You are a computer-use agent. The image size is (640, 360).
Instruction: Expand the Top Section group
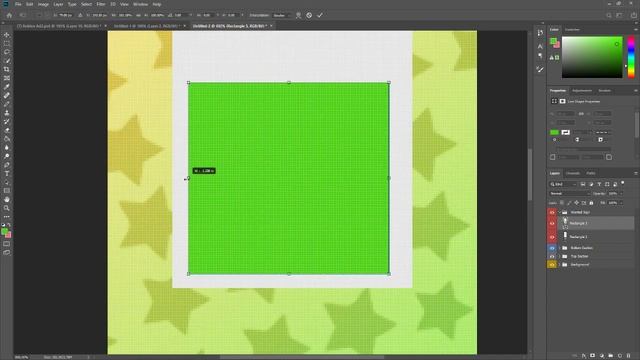(560, 256)
